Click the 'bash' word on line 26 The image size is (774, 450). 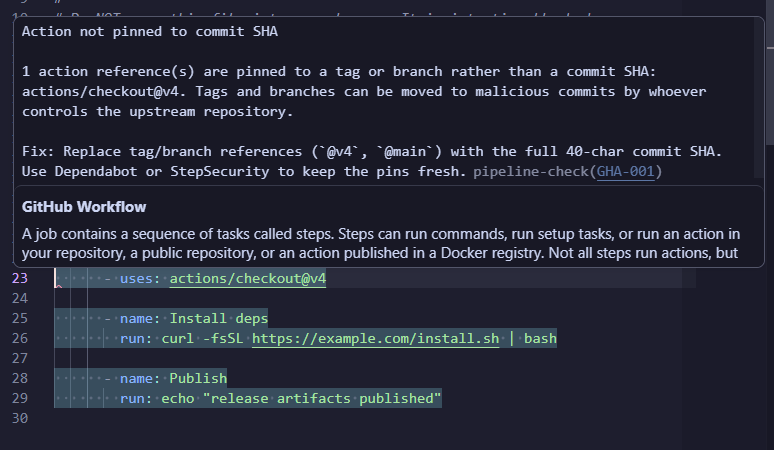(x=540, y=338)
